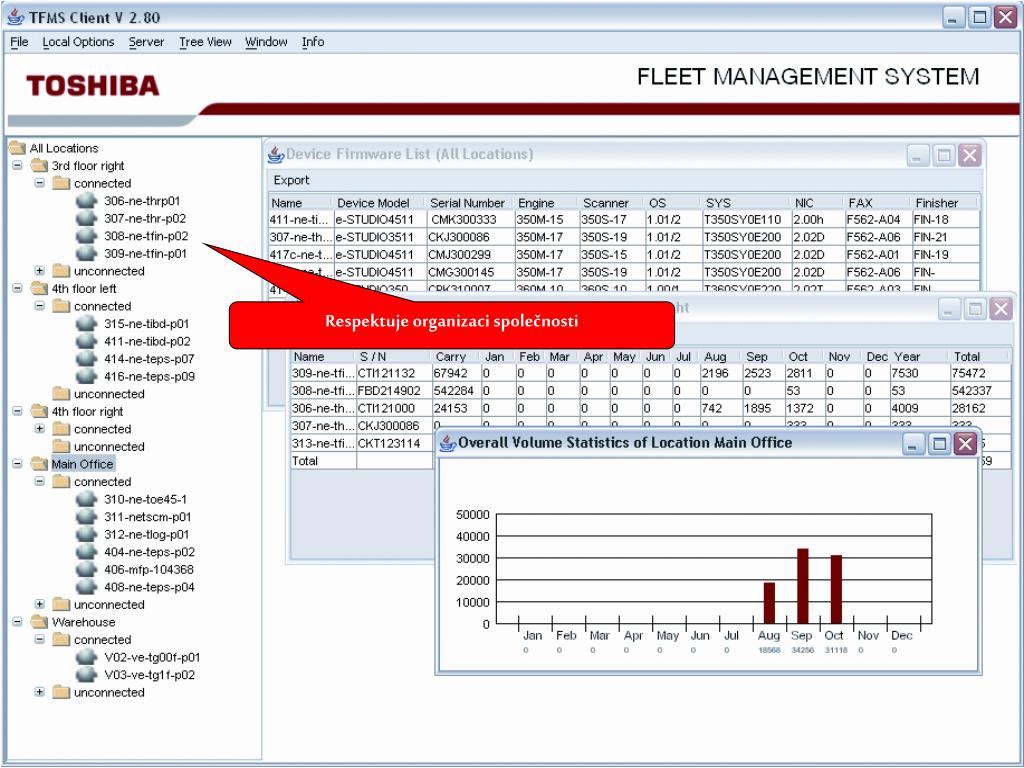Image resolution: width=1024 pixels, height=768 pixels.
Task: Collapse connected folder under Warehouse
Action: [40, 640]
